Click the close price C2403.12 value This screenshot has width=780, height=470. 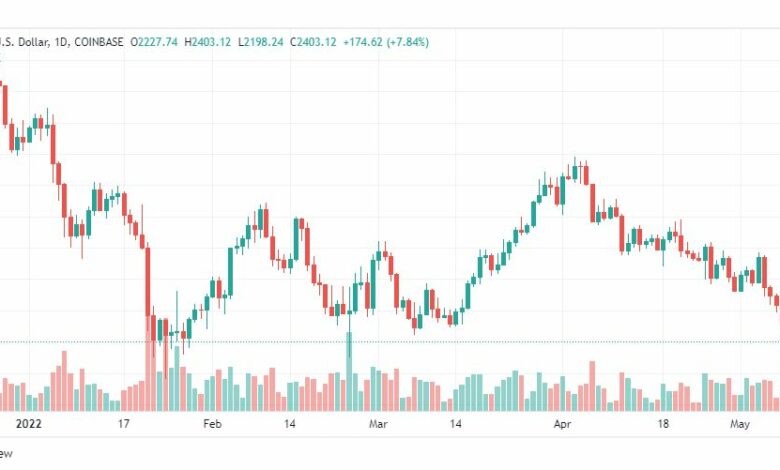tap(313, 42)
